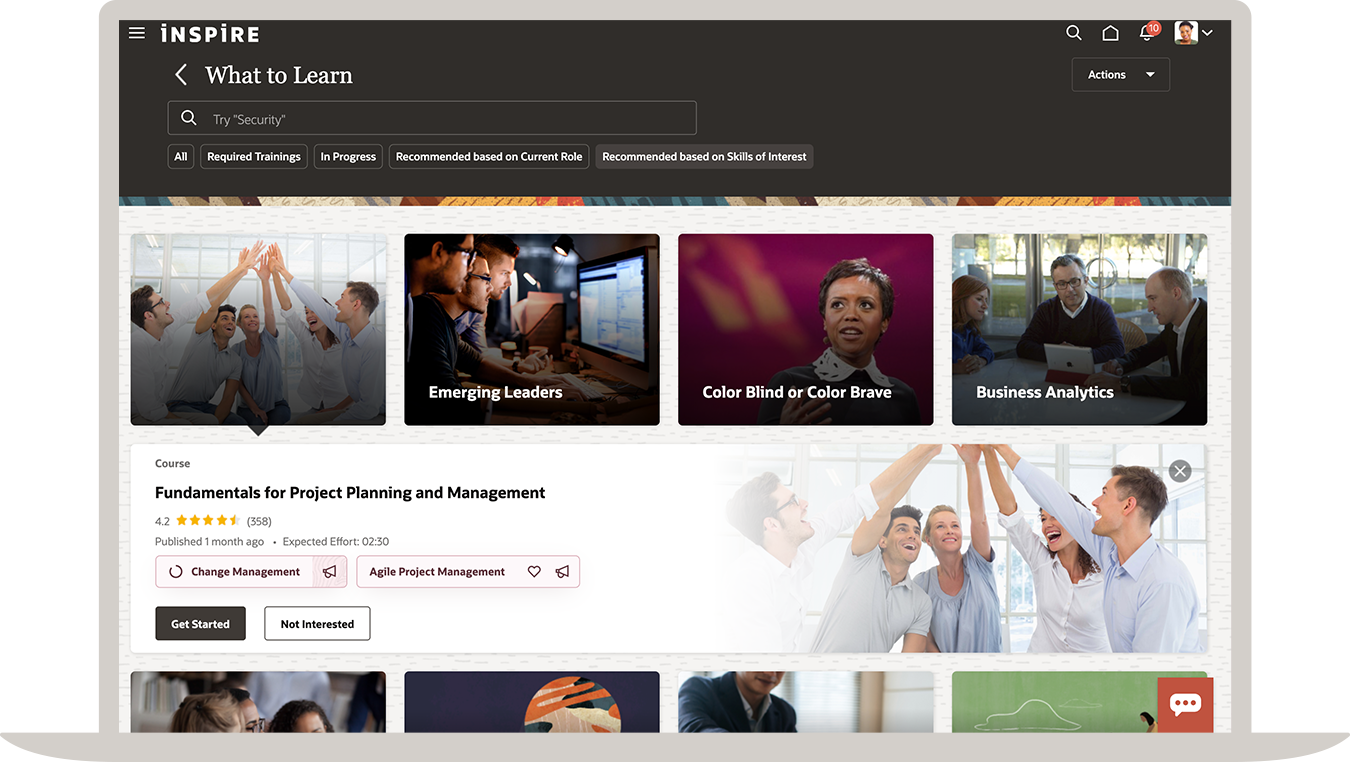Open the Business Analytics course card

(x=1079, y=329)
